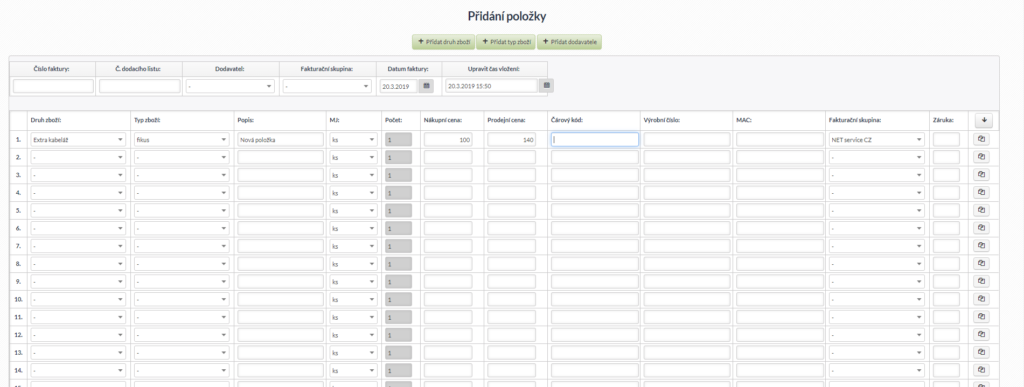The image size is (1024, 387).
Task: Click the Výrobní číslo field in row 1
Action: (687, 140)
